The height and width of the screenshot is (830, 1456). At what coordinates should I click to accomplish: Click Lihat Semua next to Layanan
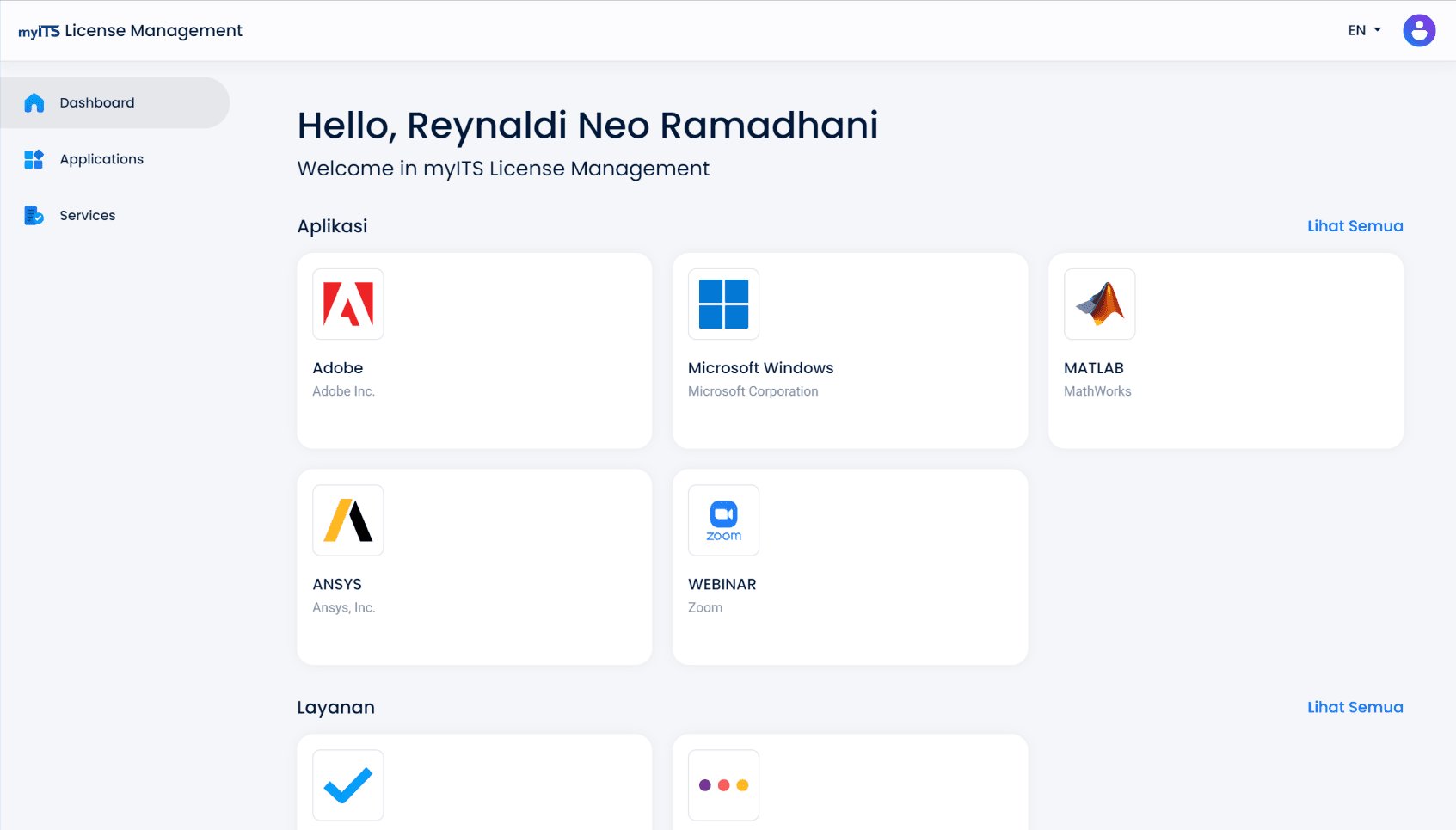pyautogui.click(x=1355, y=707)
